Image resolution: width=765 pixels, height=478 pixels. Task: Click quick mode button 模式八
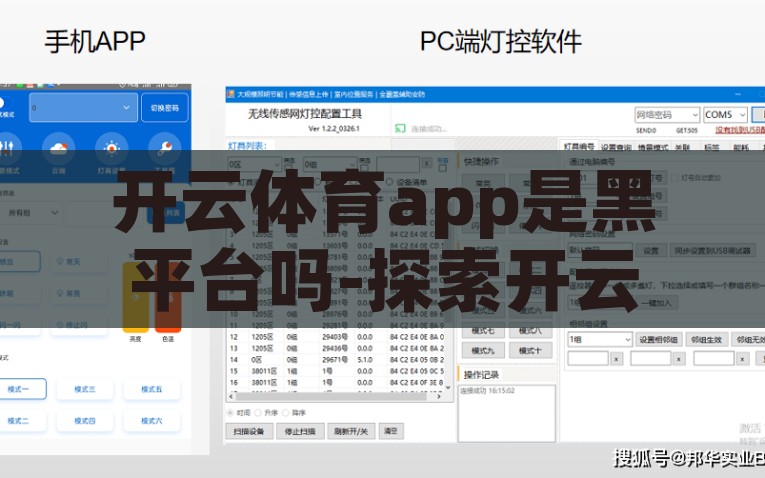pyautogui.click(x=530, y=331)
